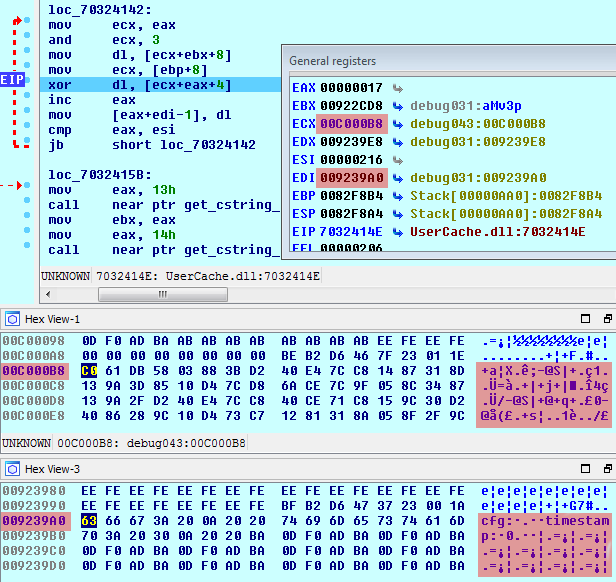This screenshot has height=582, width=616.
Task: Click highlighted byte C0 in Hex View-1
Action: click(89, 371)
